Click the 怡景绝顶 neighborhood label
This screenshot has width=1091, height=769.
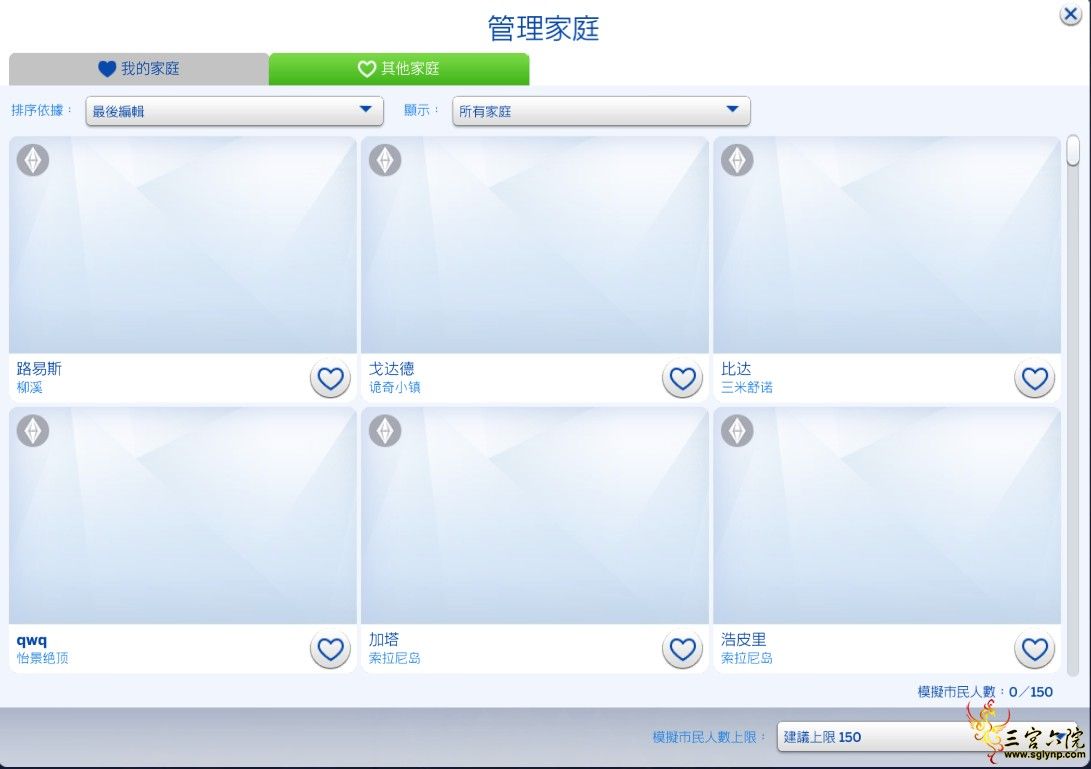pos(42,658)
